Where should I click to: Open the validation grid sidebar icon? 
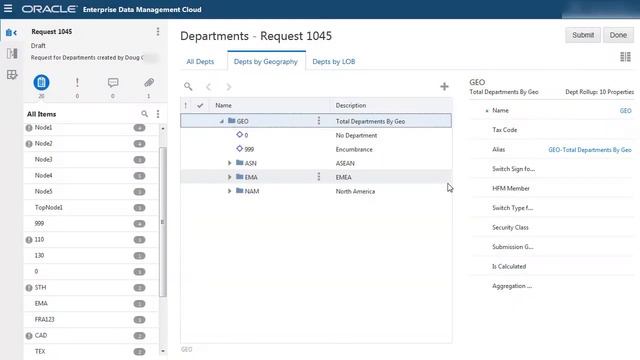[x=12, y=75]
